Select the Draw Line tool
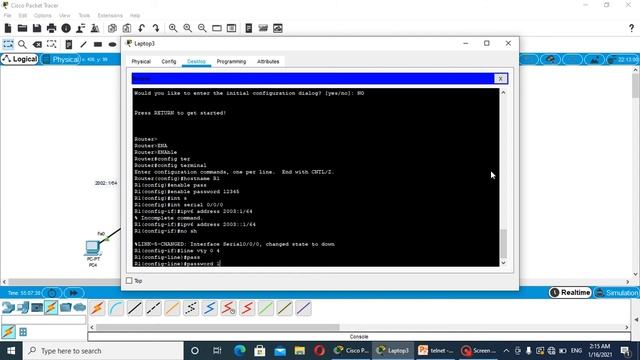Screen dimensions: 640x360 [83, 44]
